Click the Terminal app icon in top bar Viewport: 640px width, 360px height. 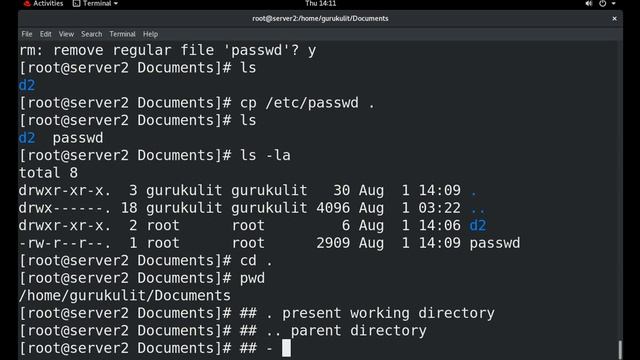point(76,4)
